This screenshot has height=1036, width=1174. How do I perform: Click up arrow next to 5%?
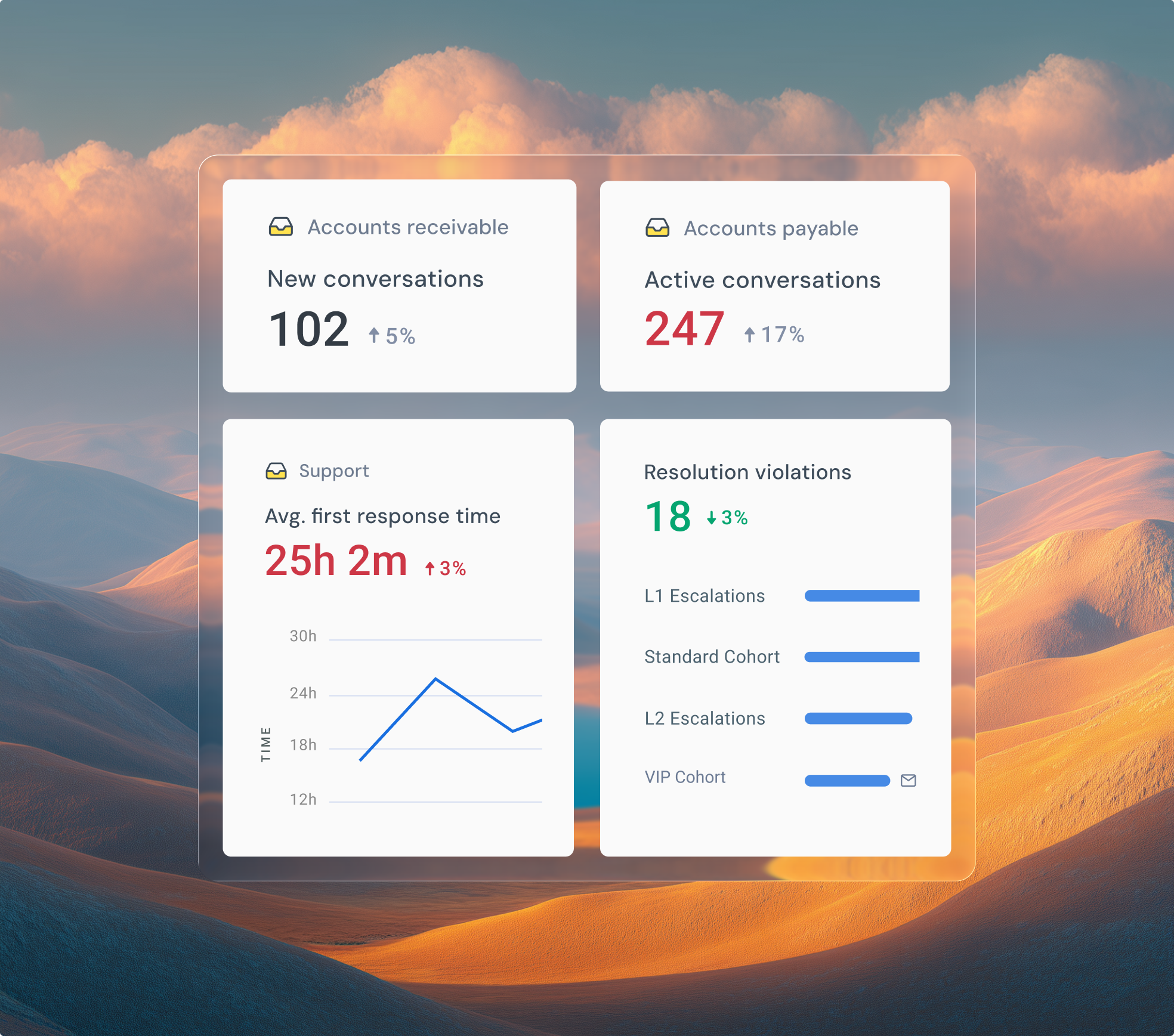pos(374,335)
